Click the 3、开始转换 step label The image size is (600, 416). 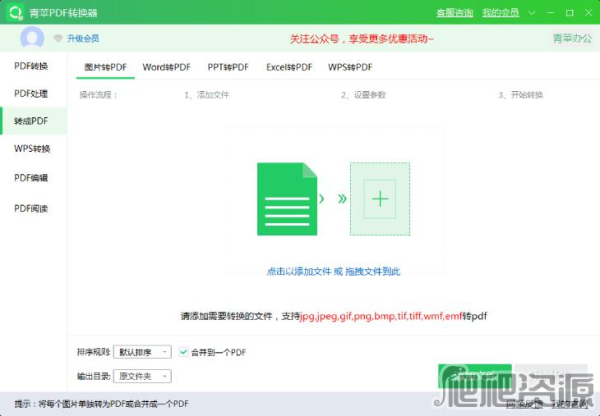pos(521,95)
